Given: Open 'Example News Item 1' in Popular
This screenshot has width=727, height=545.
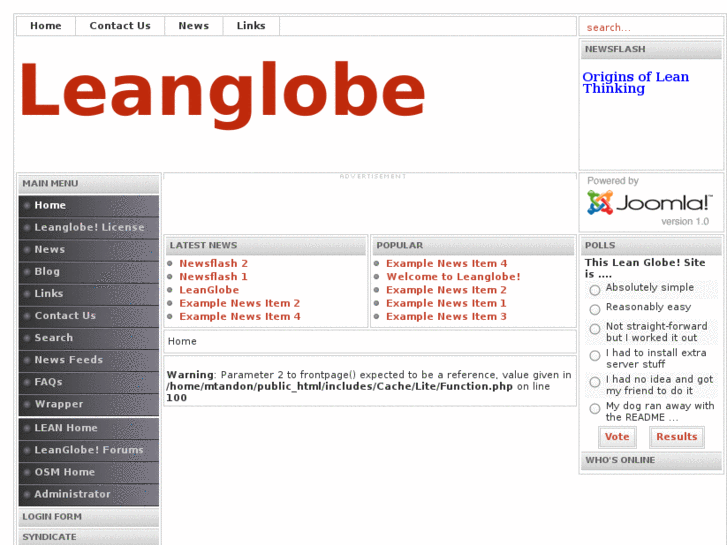Looking at the screenshot, I should tap(446, 303).
